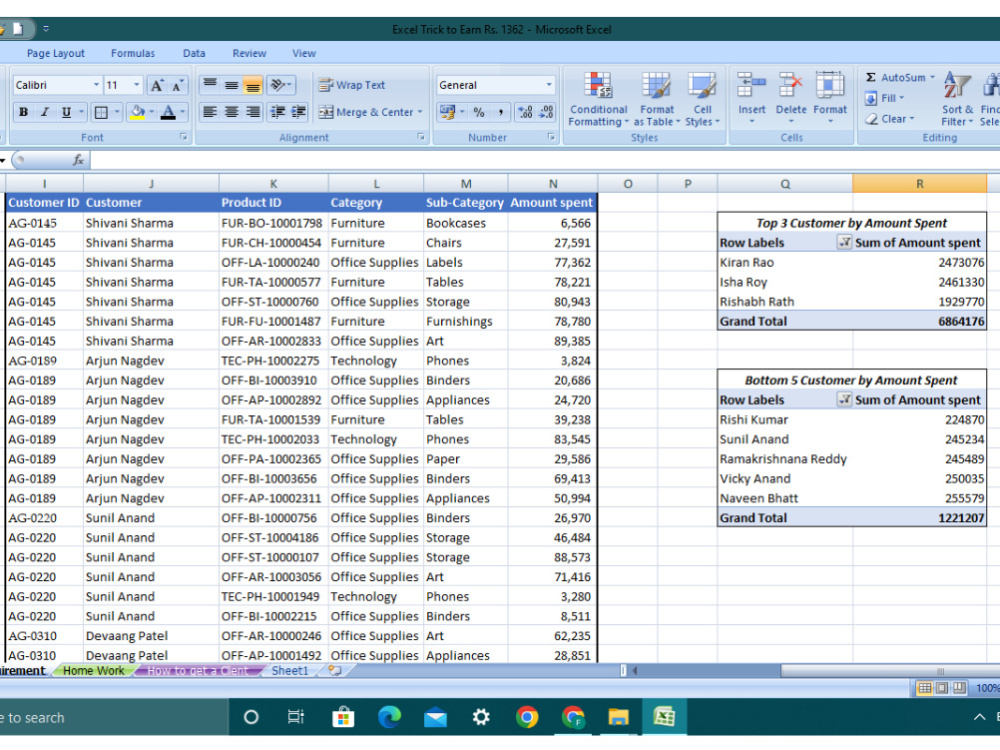Click Delete cells button

click(x=791, y=97)
